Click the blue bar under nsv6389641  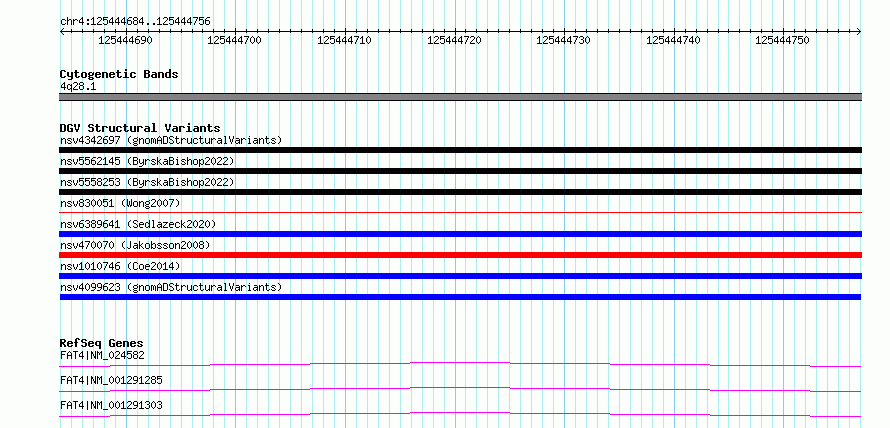(460, 234)
